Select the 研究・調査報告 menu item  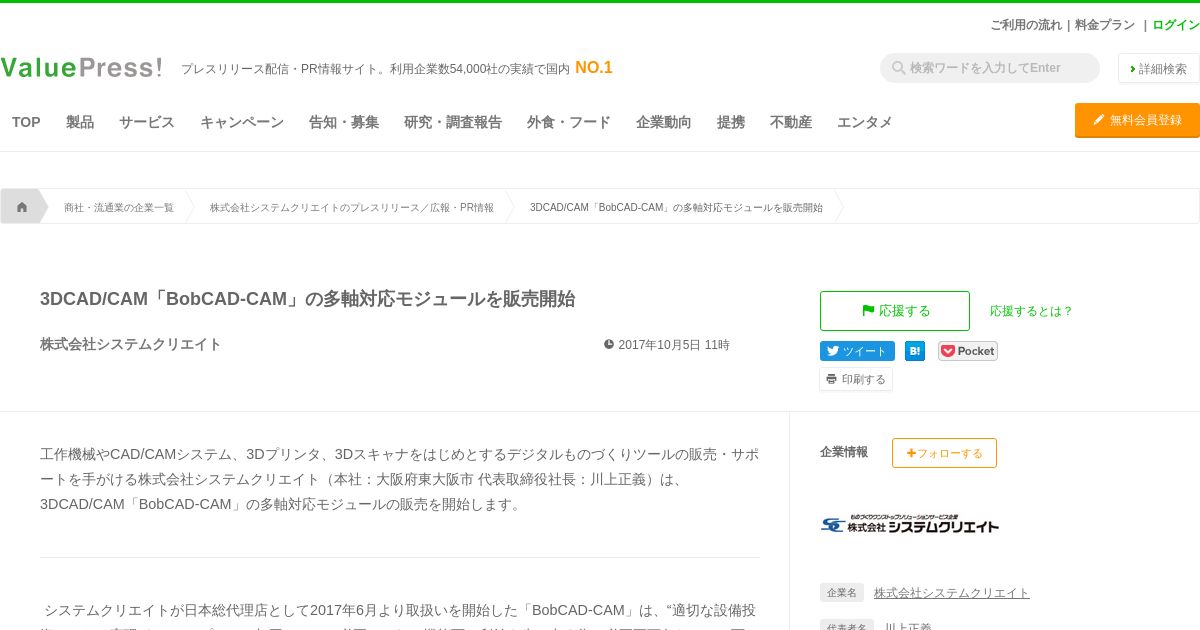[453, 122]
